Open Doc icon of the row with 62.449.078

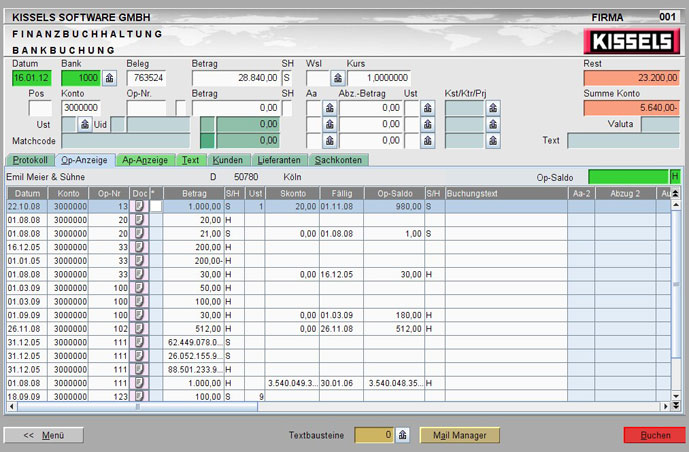click(139, 342)
